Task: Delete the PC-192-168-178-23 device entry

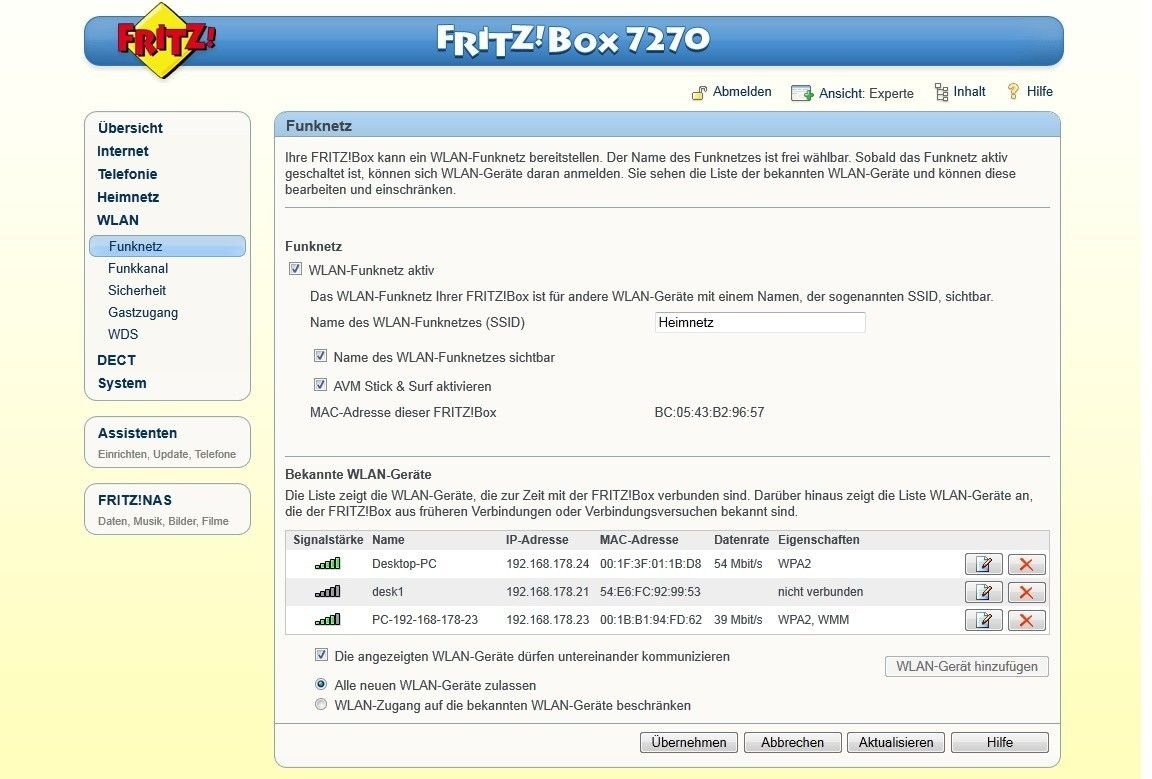Action: tap(1026, 620)
